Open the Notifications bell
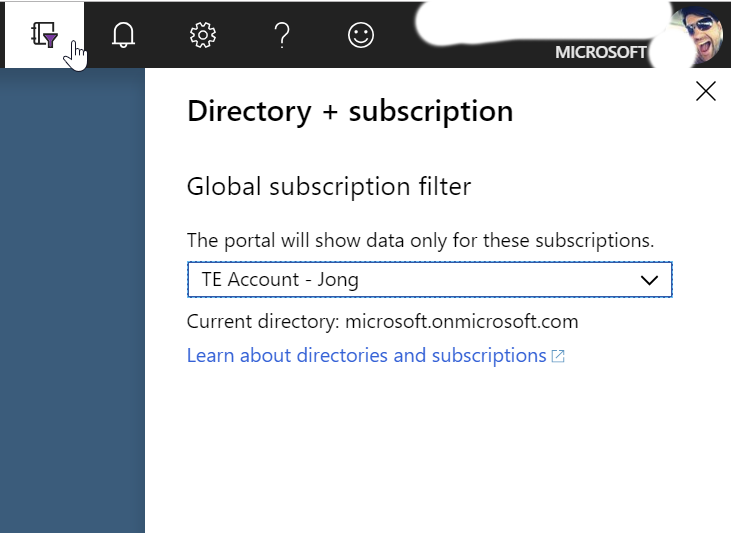 point(123,35)
